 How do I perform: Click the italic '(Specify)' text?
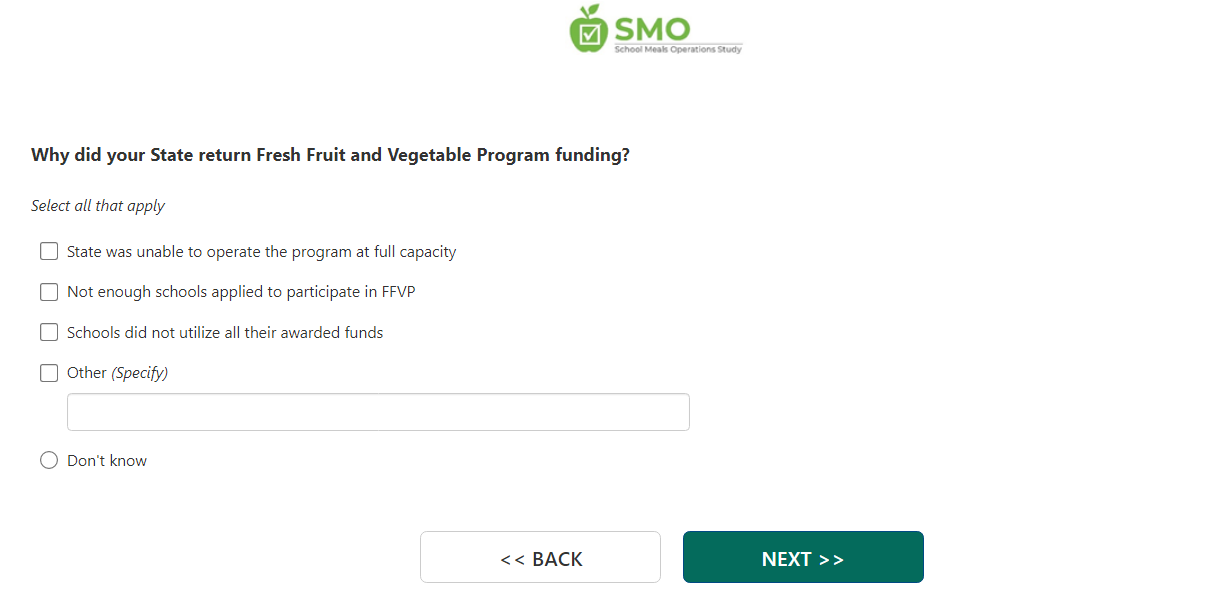click(139, 373)
